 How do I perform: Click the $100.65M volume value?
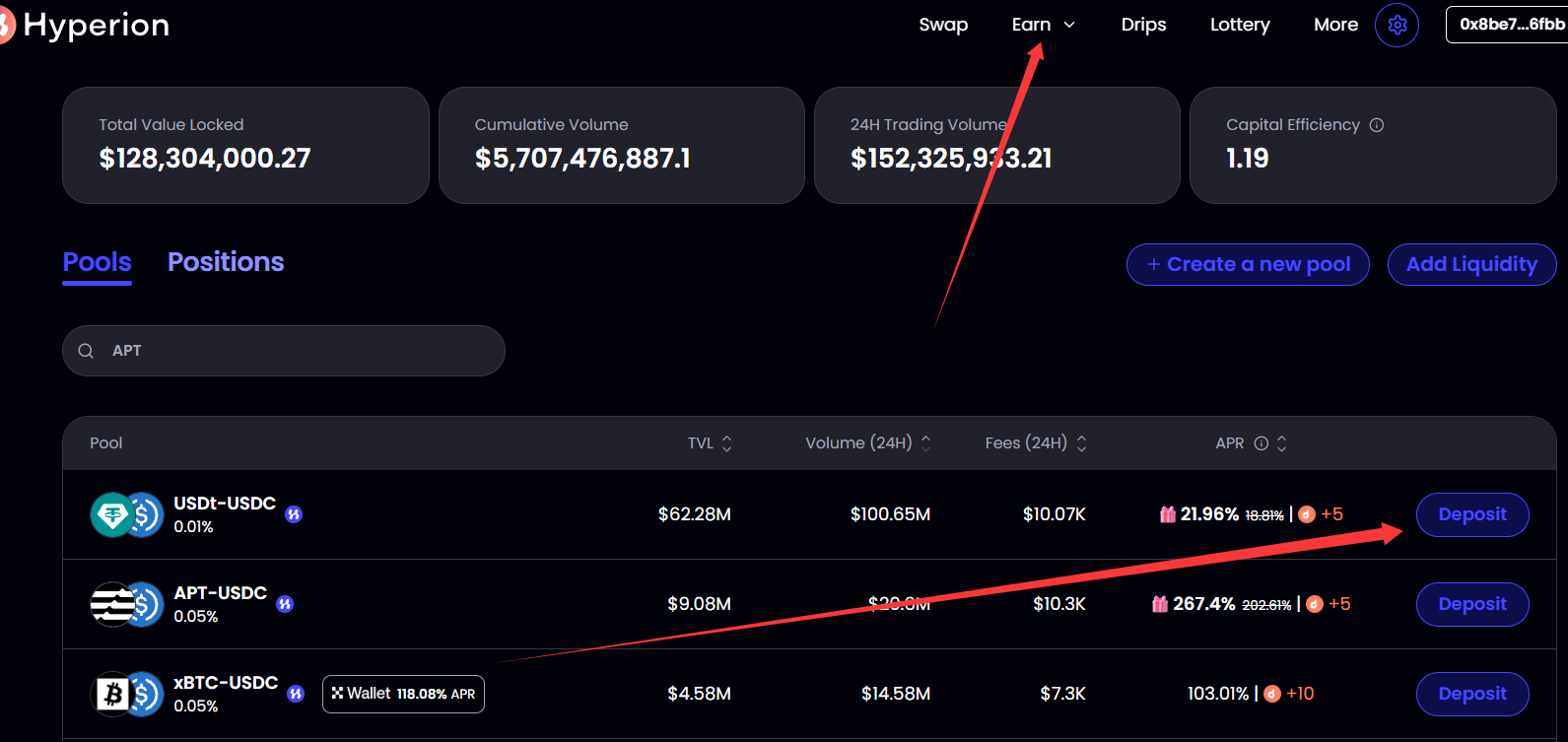click(890, 514)
